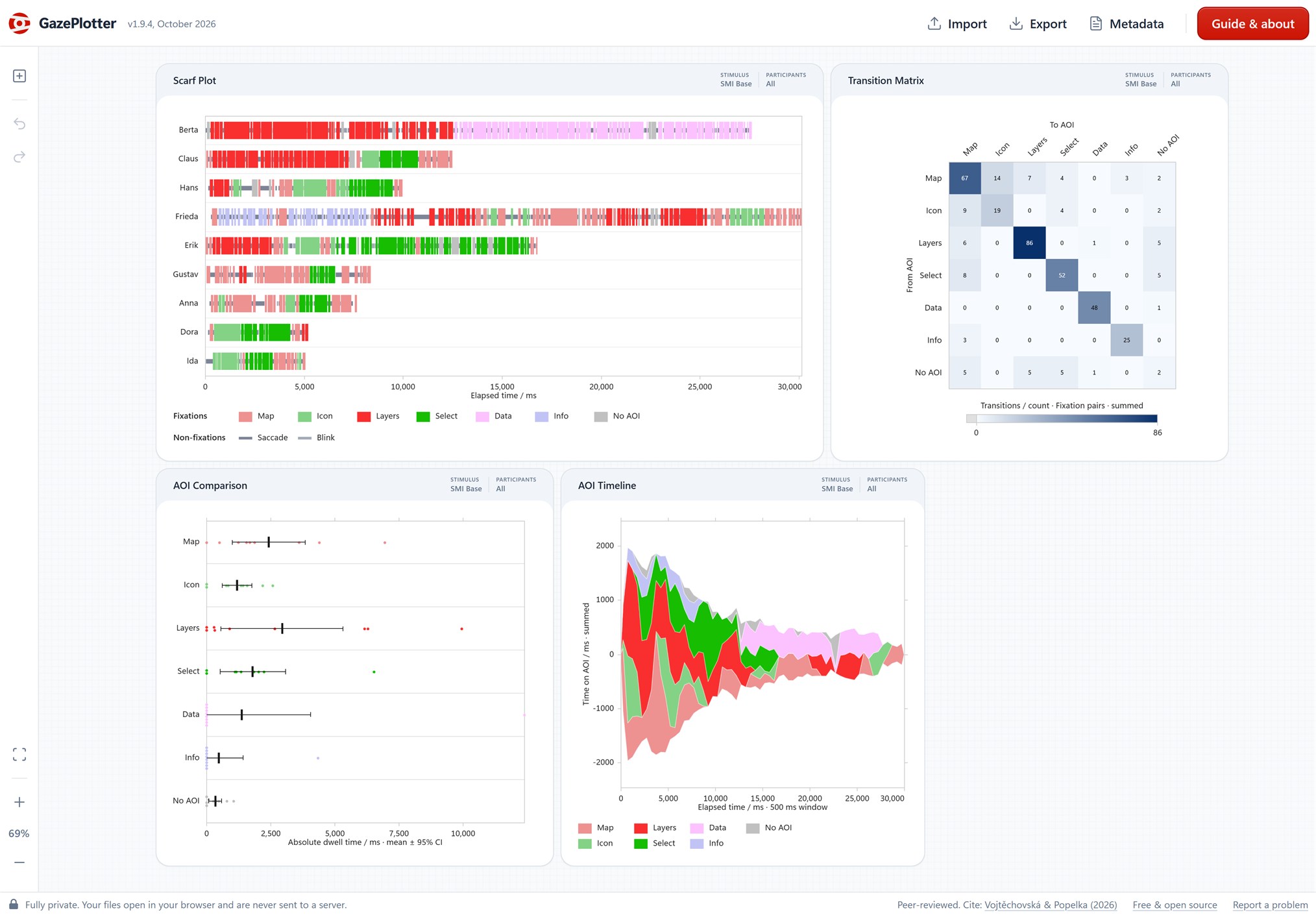Click the Transition Matrix panel title
Screen dimensions: 1316x915
[886, 80]
